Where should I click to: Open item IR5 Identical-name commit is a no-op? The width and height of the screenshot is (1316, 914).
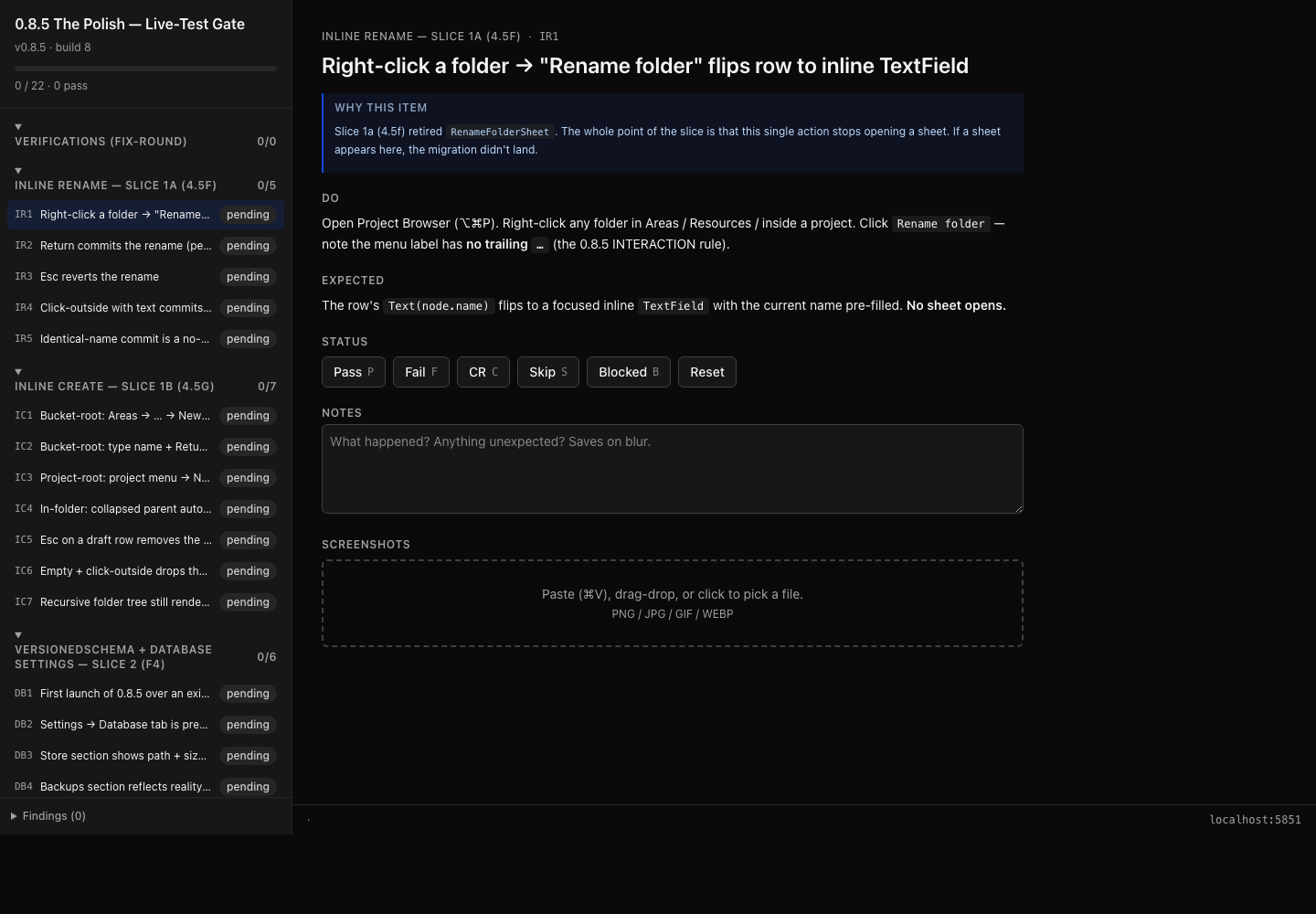pyautogui.click(x=145, y=339)
